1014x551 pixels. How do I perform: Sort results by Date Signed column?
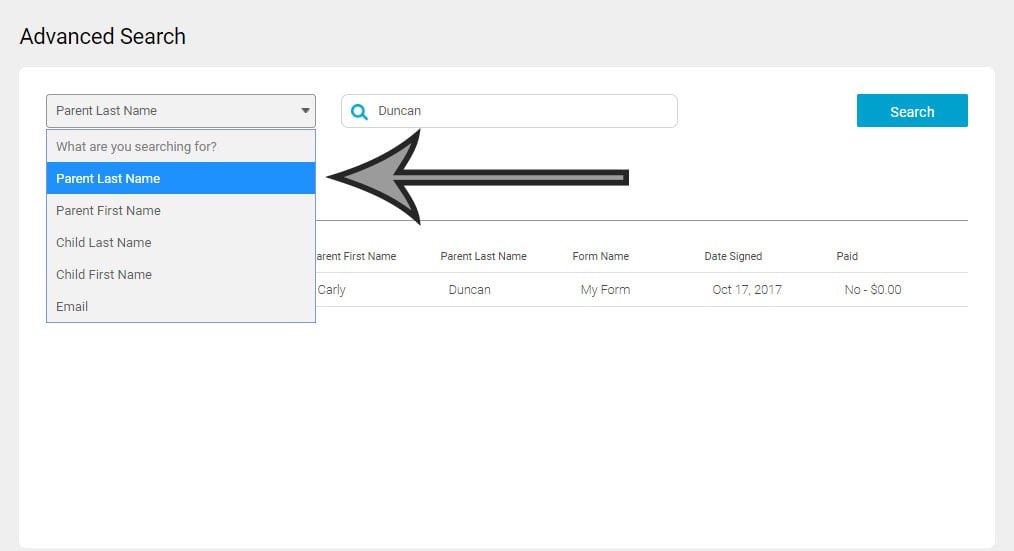733,256
